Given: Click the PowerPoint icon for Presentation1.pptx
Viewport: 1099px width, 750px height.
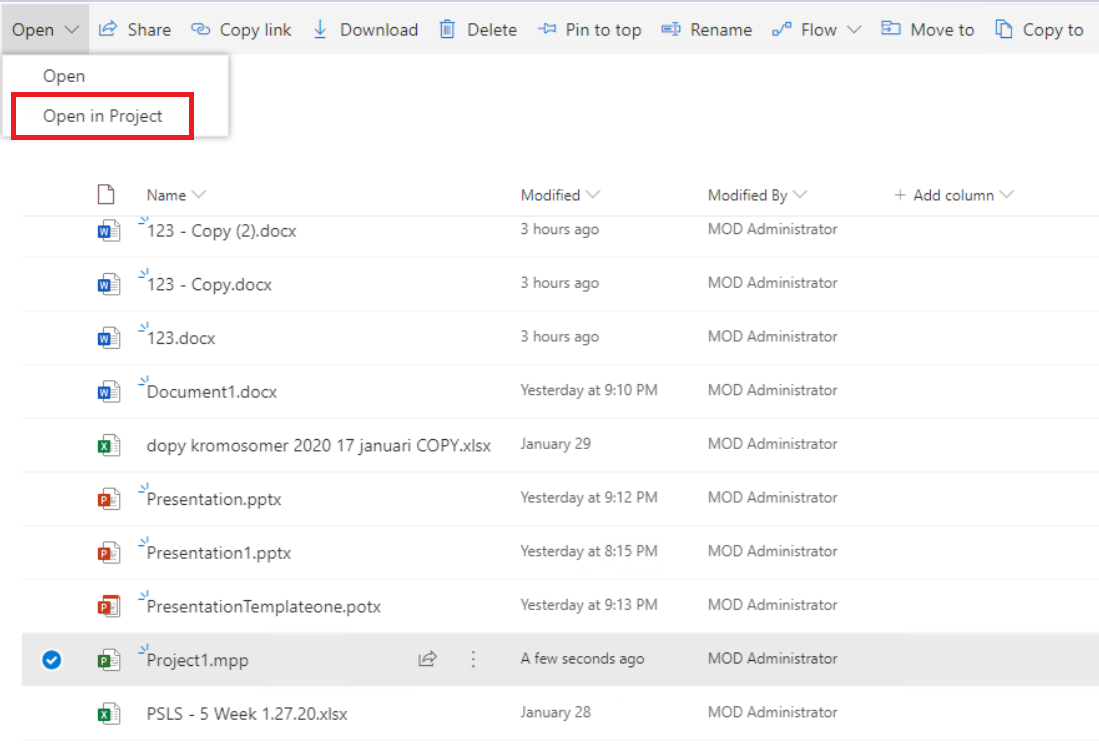Looking at the screenshot, I should pos(109,552).
